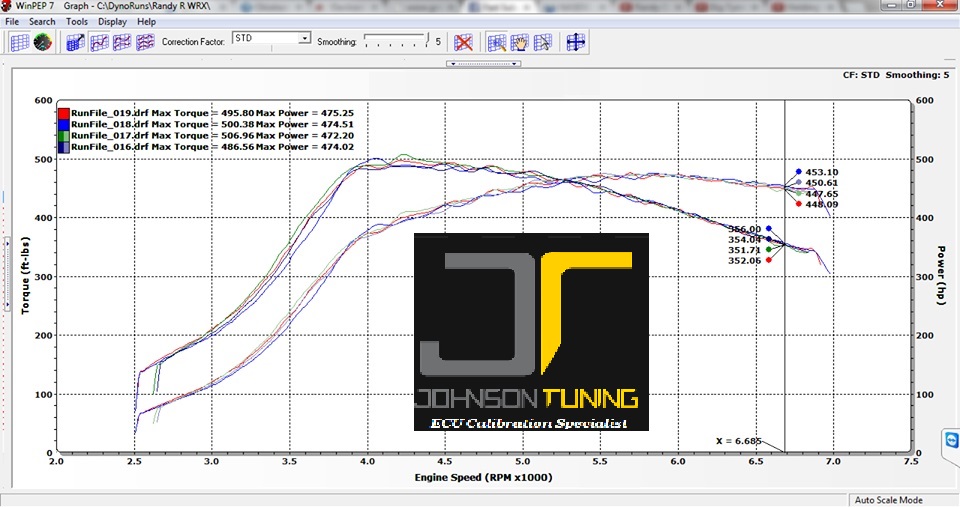
Task: Click the 352.06 torque value label
Action: (744, 261)
